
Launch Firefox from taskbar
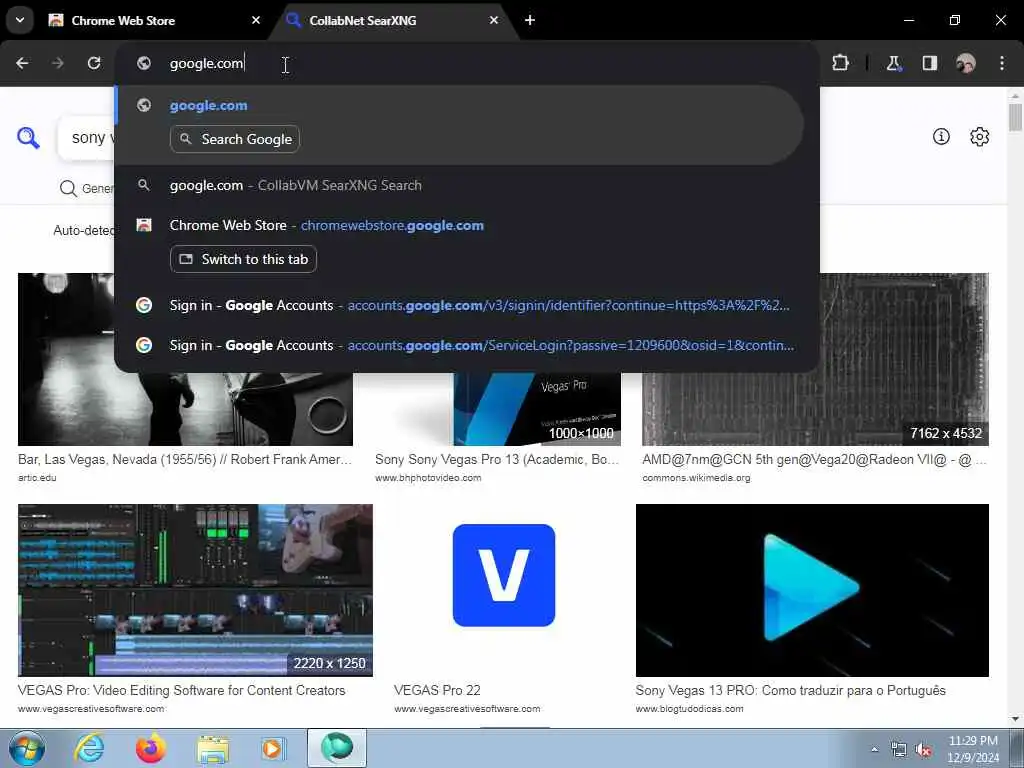click(151, 748)
